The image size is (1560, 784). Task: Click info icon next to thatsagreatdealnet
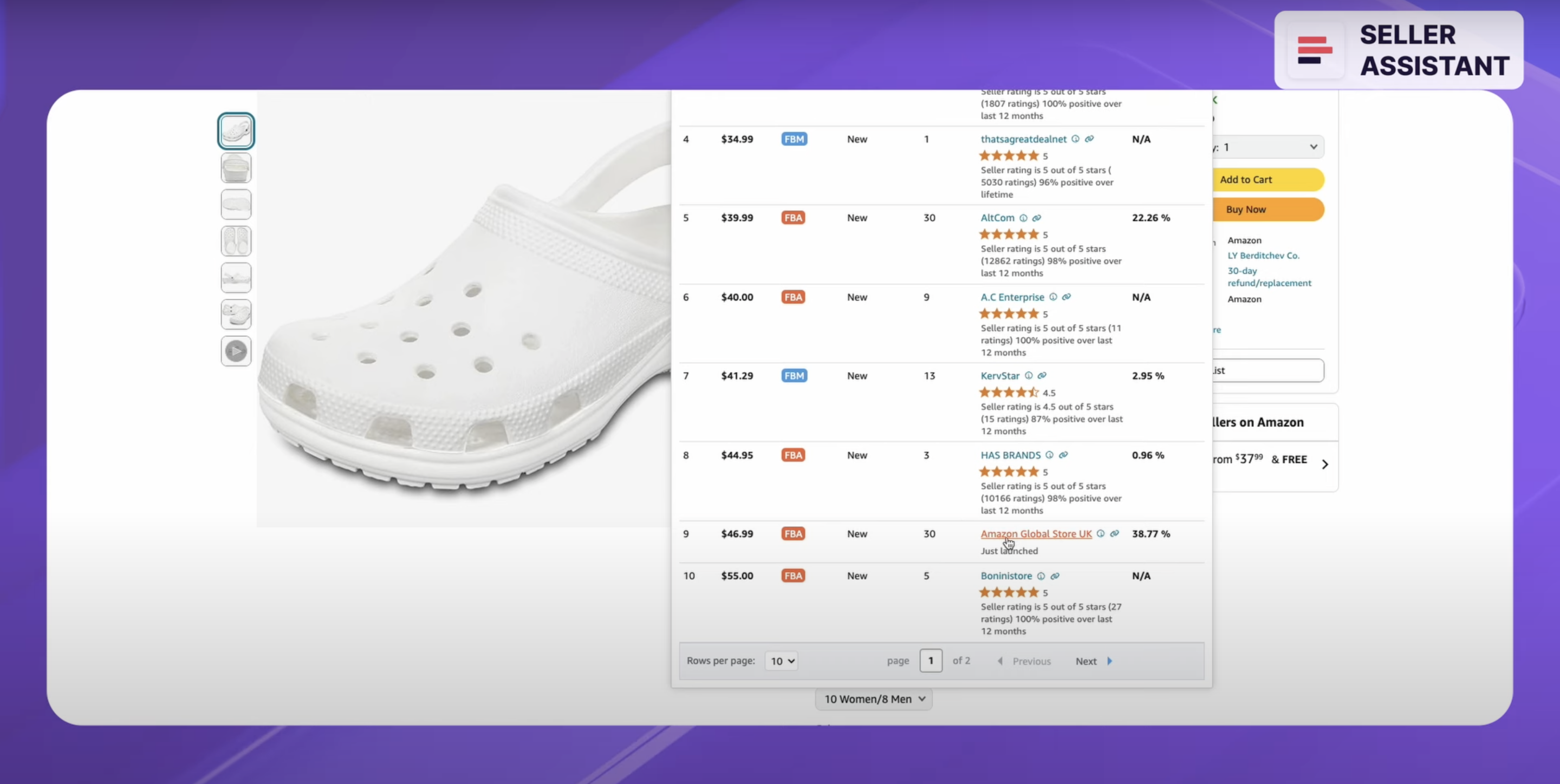pyautogui.click(x=1075, y=139)
